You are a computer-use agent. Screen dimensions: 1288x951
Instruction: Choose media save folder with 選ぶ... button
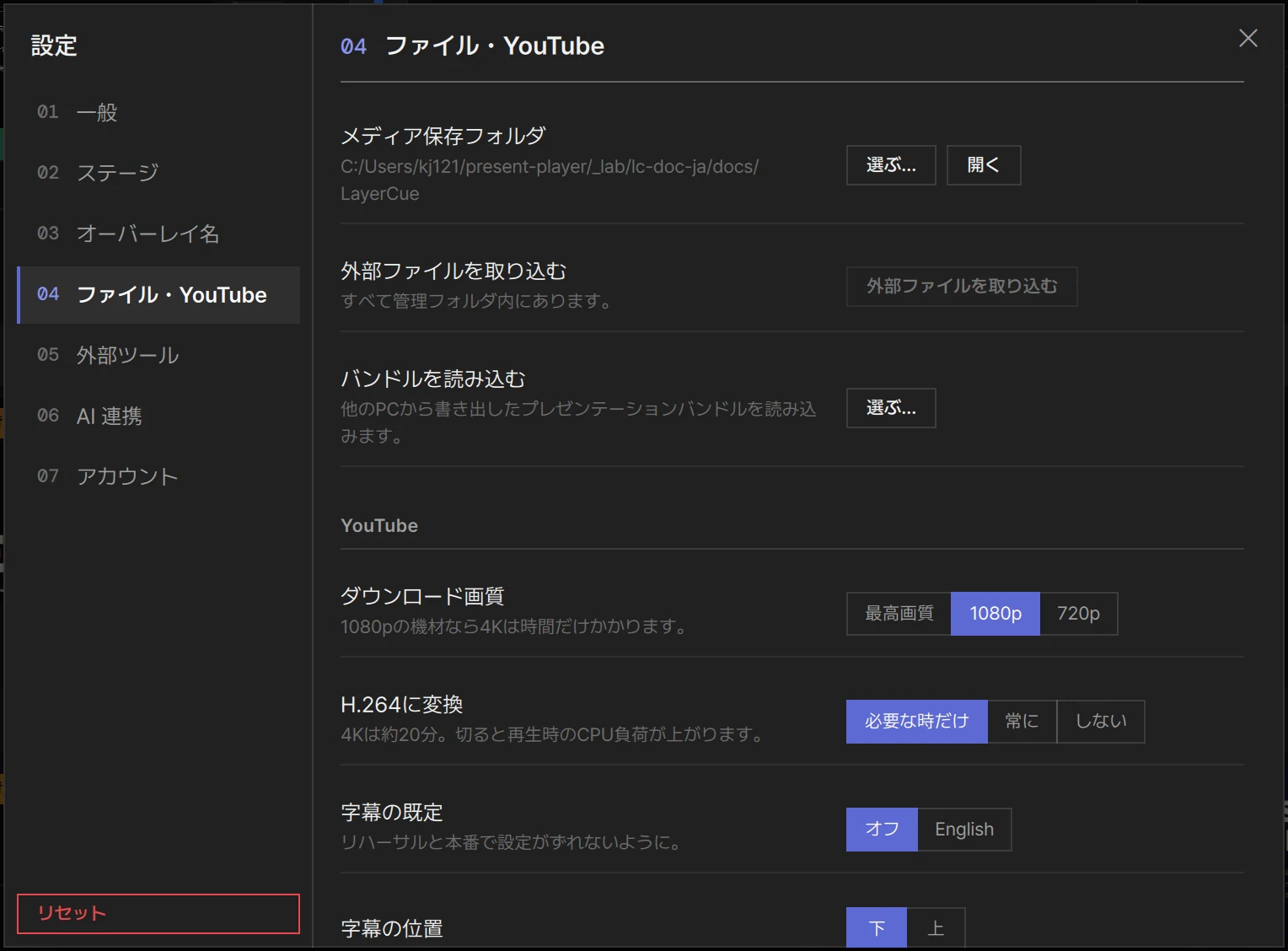(891, 165)
